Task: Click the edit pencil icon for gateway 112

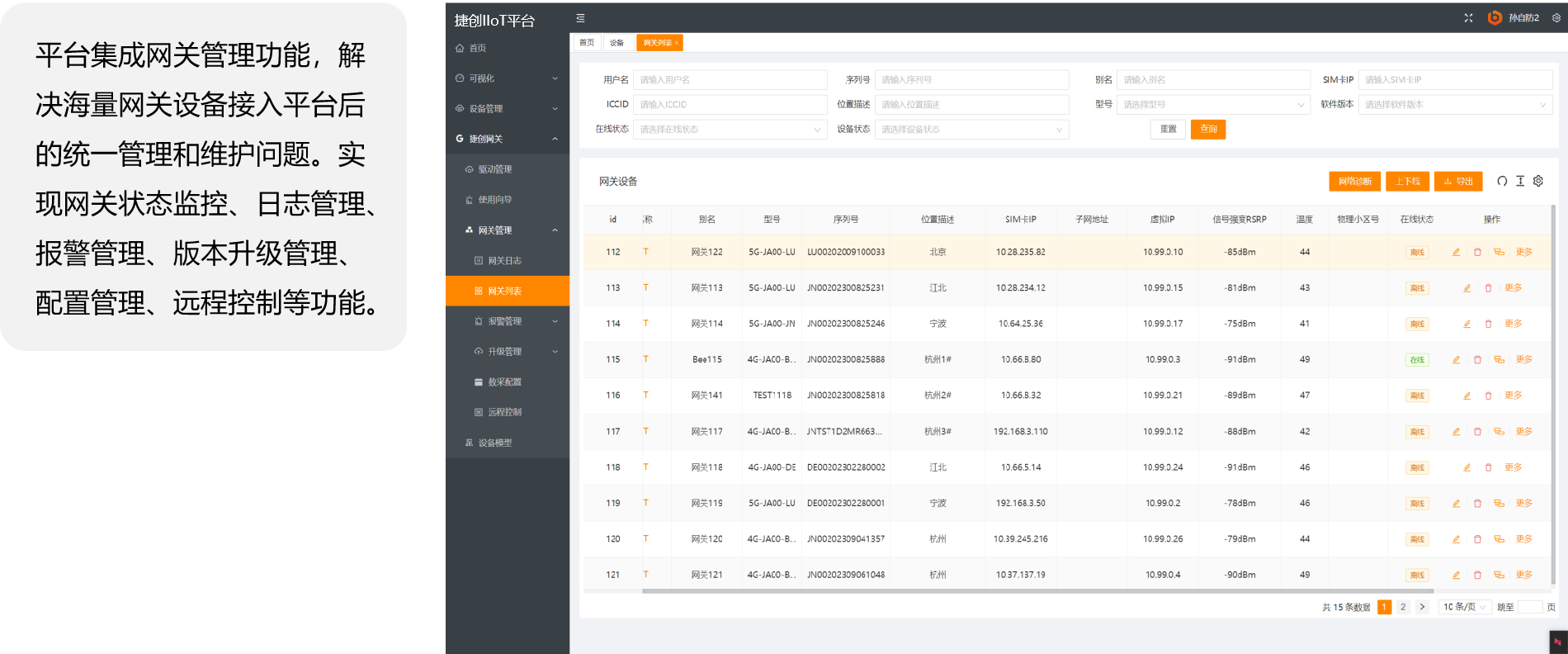Action: (x=1456, y=252)
